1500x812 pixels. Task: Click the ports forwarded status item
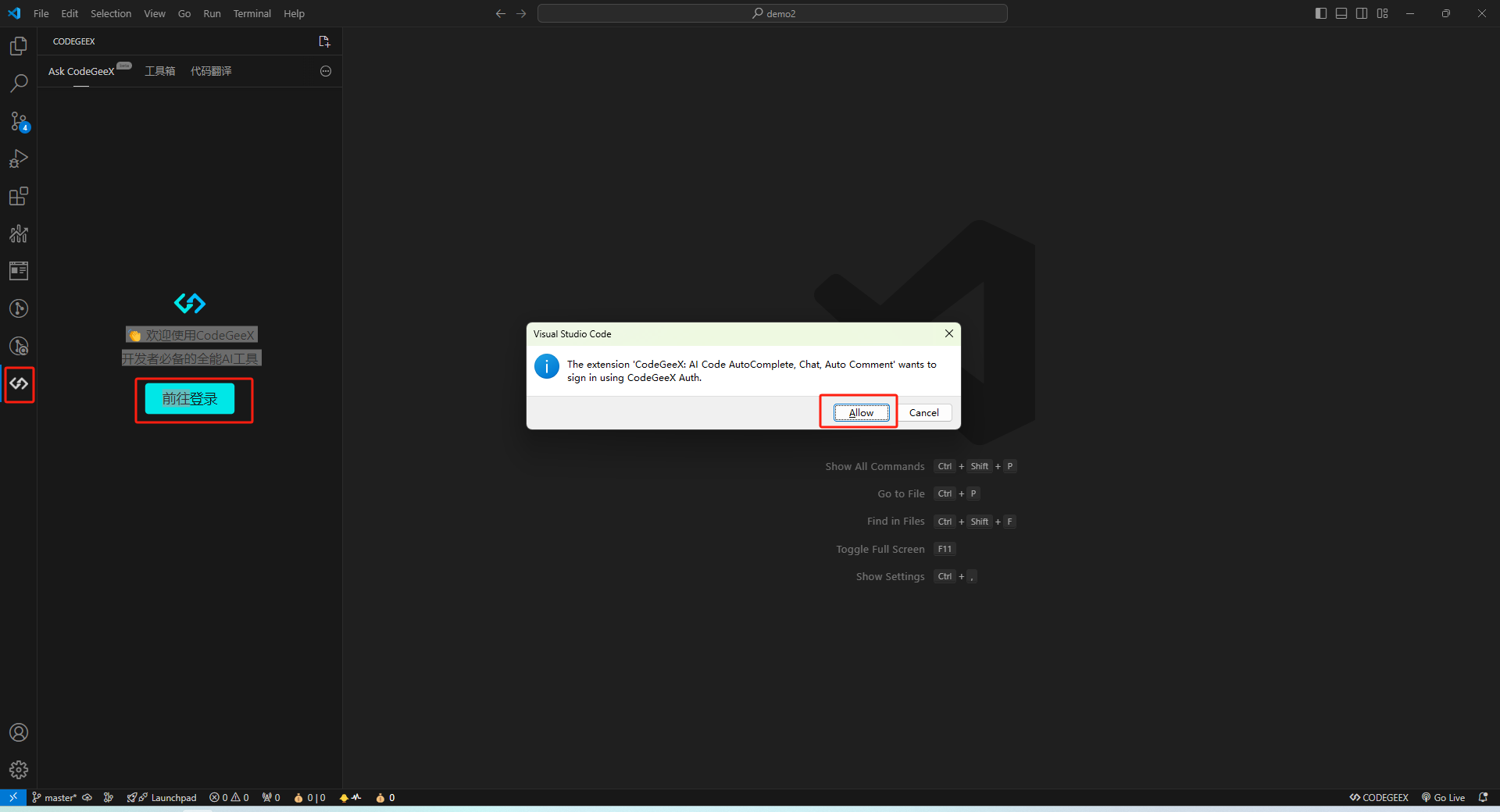(271, 797)
